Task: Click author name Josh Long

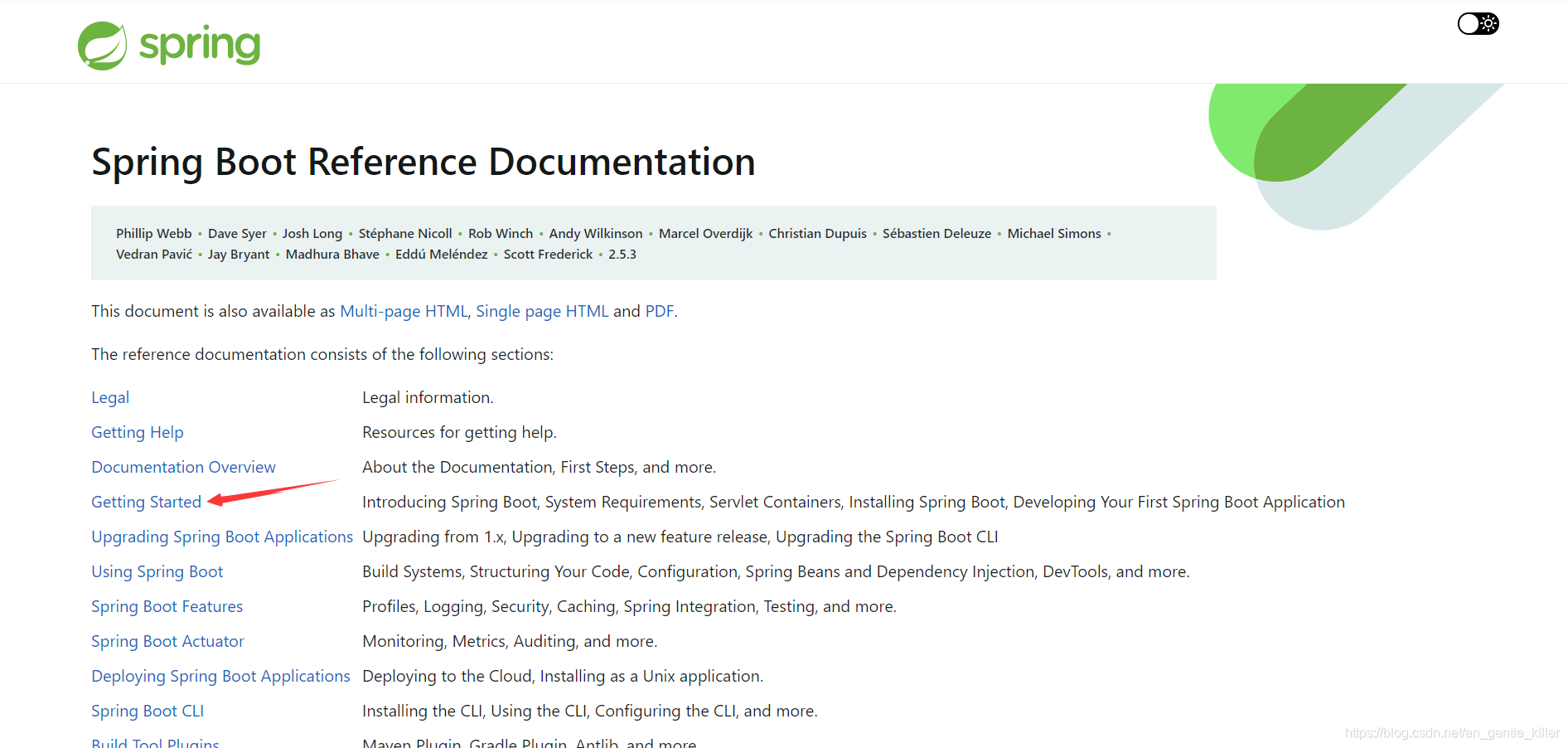Action: [312, 234]
